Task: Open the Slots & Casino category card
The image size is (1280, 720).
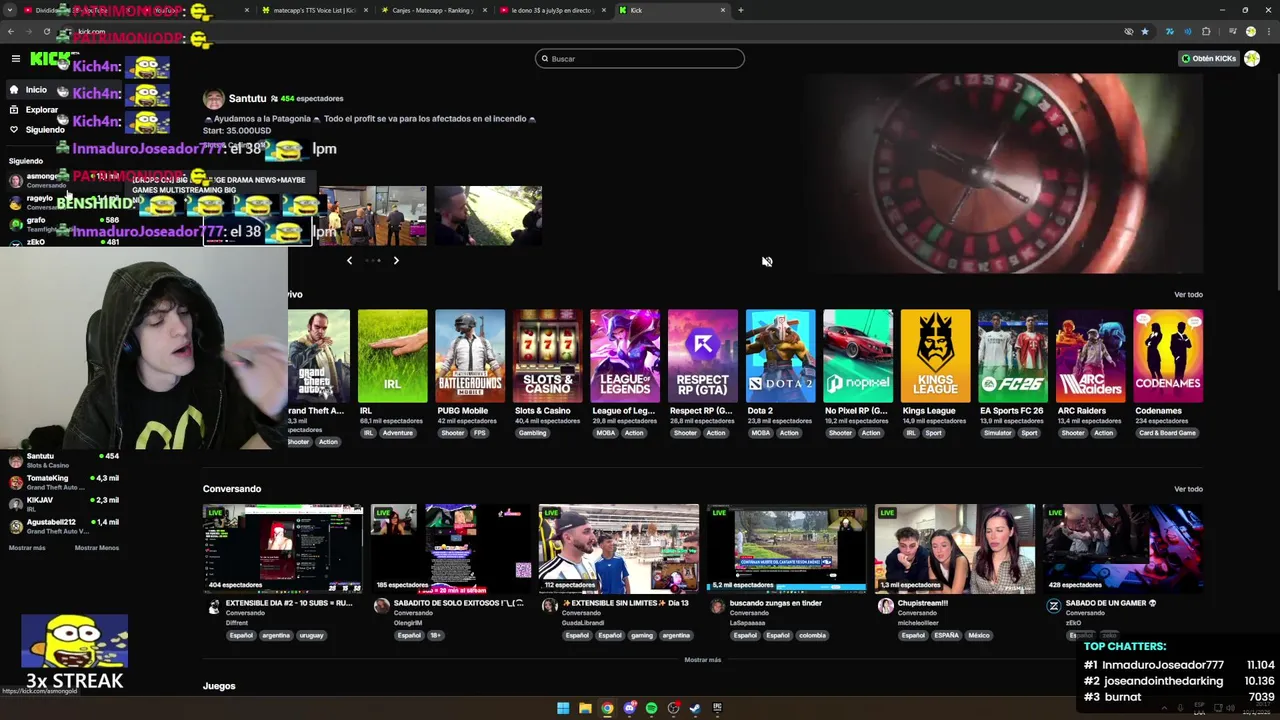Action: (x=547, y=356)
